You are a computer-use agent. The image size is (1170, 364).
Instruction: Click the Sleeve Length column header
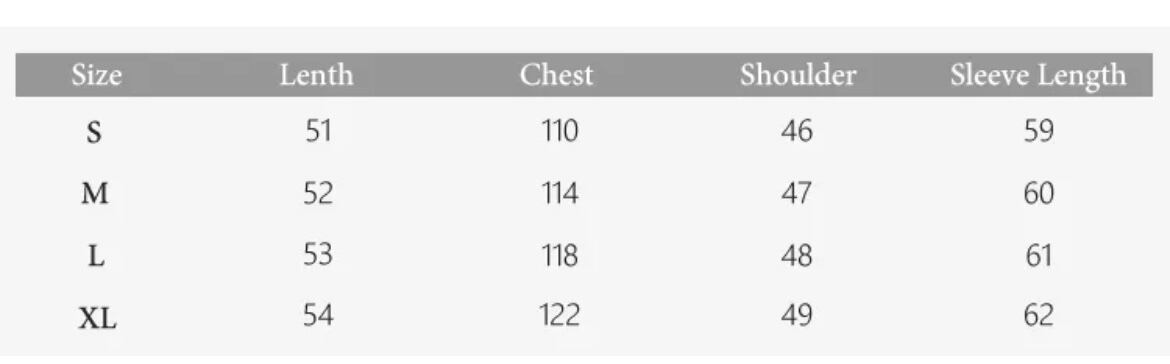[1038, 76]
